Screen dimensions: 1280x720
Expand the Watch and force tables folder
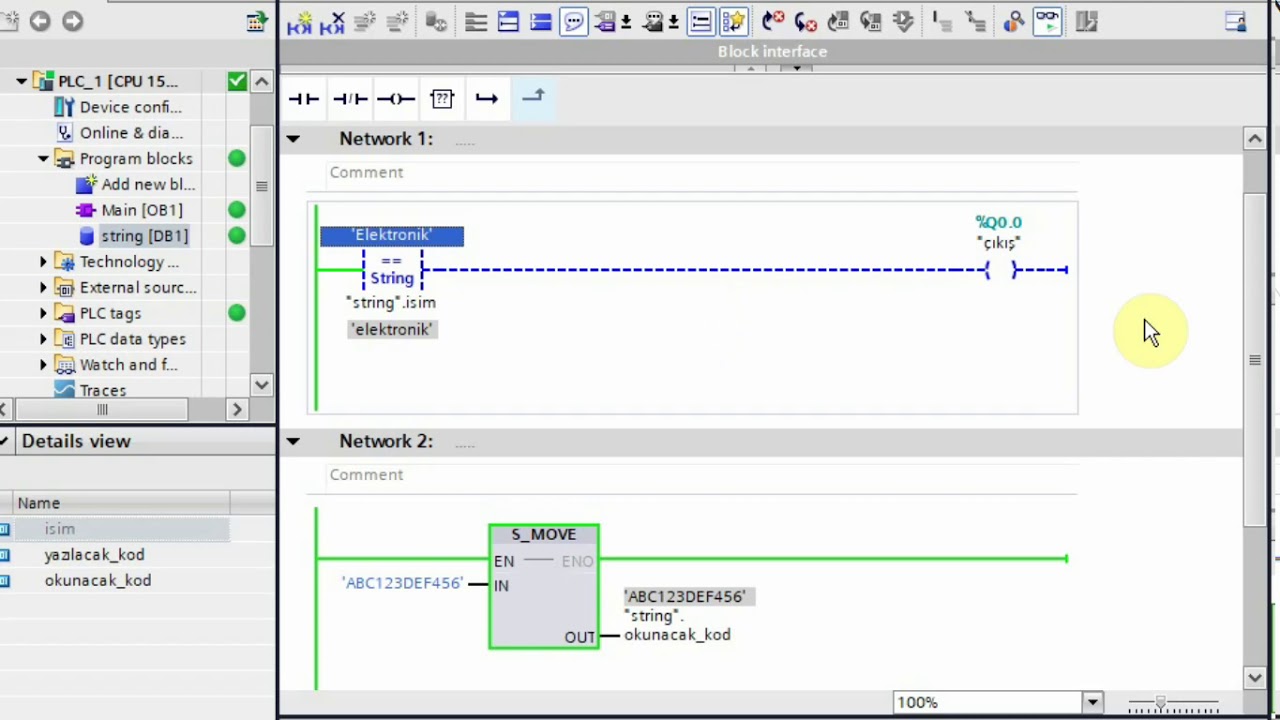pyautogui.click(x=43, y=365)
